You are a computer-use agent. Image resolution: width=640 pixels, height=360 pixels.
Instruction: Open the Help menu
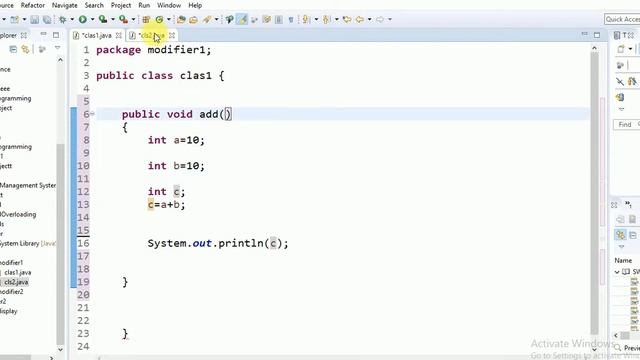195,5
